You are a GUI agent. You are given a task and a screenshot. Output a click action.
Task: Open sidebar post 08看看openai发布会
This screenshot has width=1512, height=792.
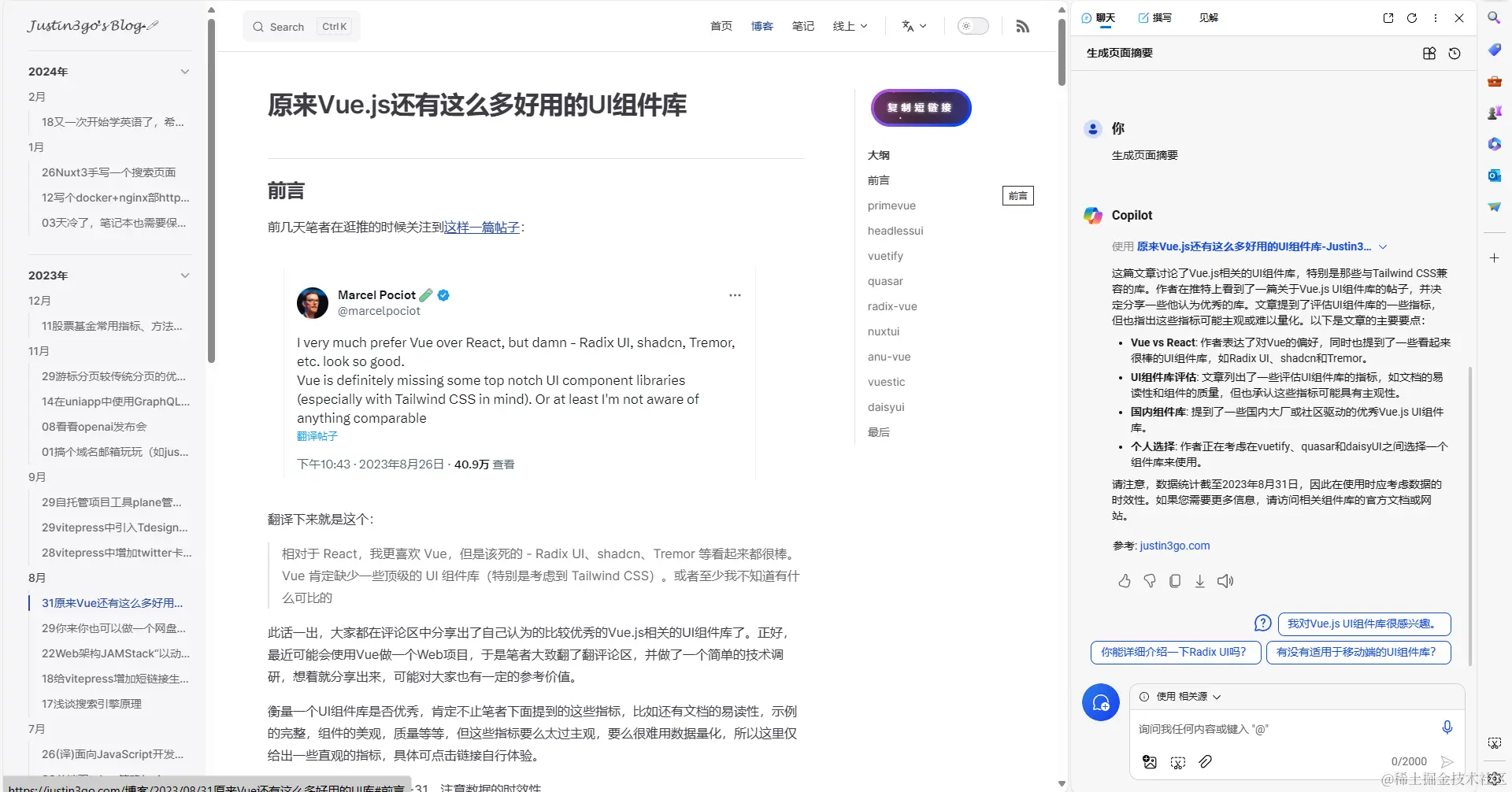point(94,427)
